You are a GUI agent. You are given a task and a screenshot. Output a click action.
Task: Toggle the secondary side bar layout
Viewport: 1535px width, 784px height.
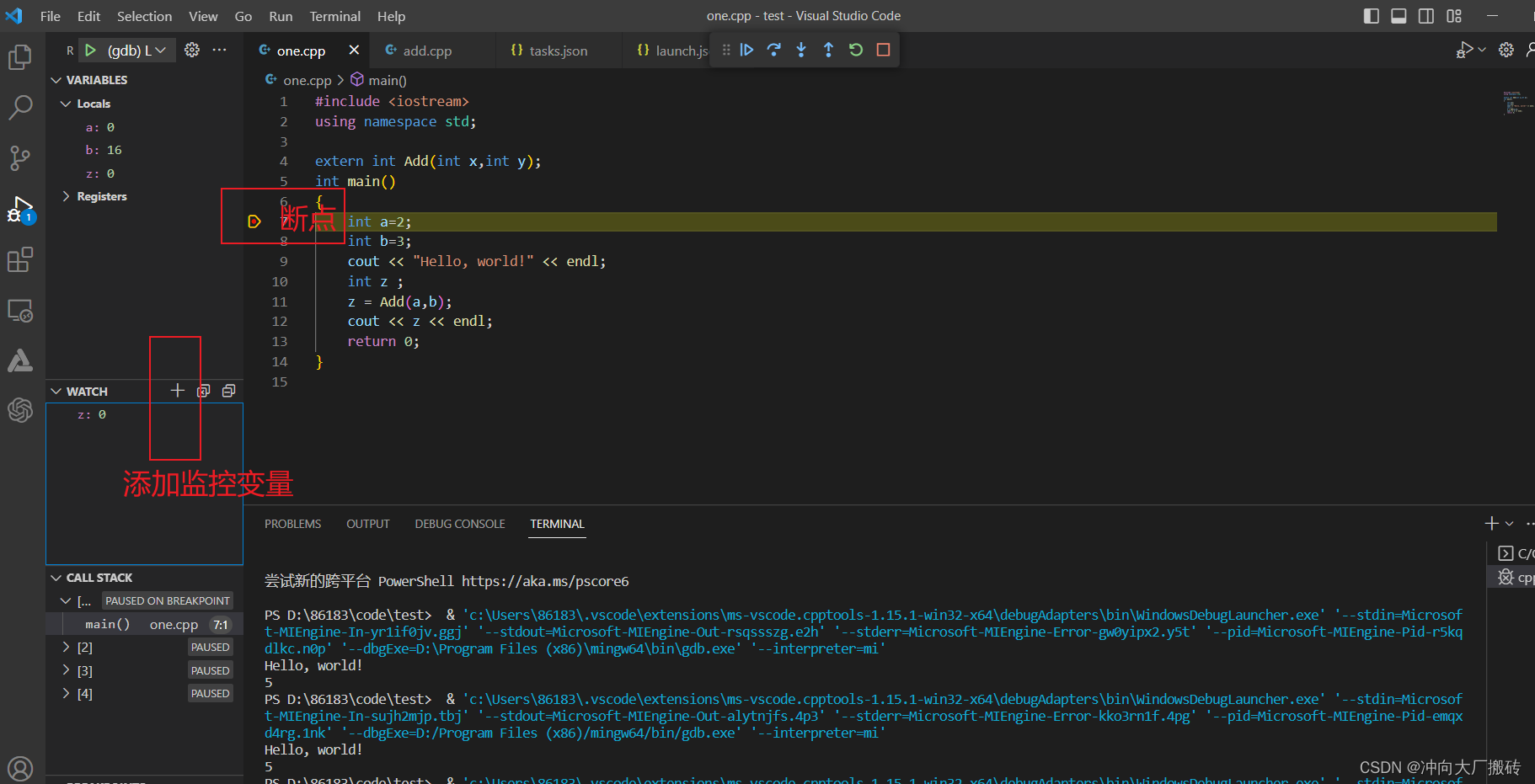pyautogui.click(x=1426, y=16)
